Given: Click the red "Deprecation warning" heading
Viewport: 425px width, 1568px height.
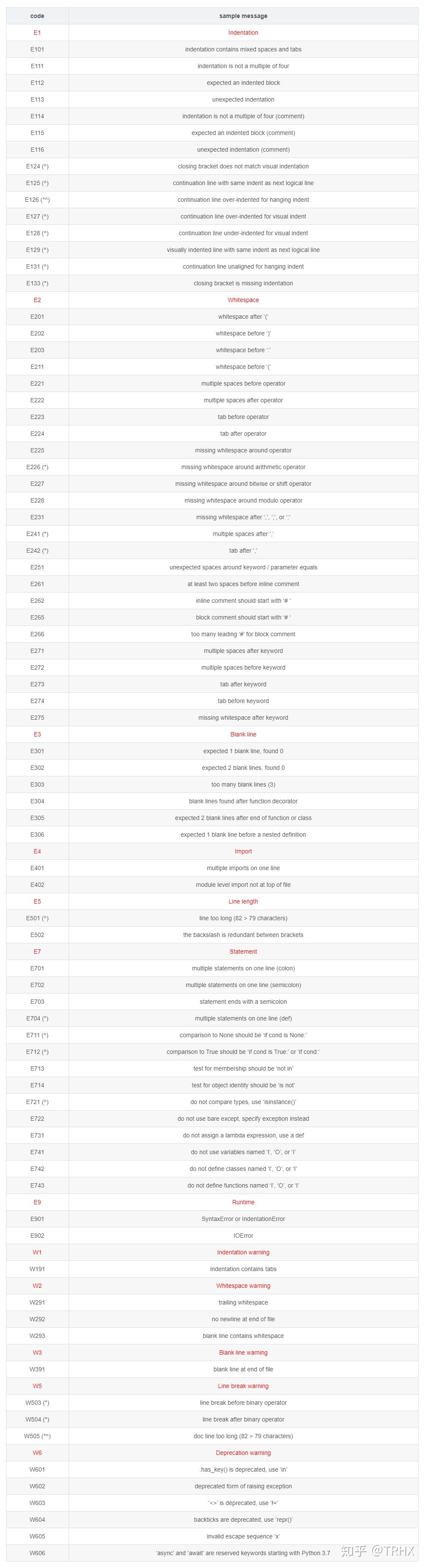Looking at the screenshot, I should pyautogui.click(x=243, y=1453).
